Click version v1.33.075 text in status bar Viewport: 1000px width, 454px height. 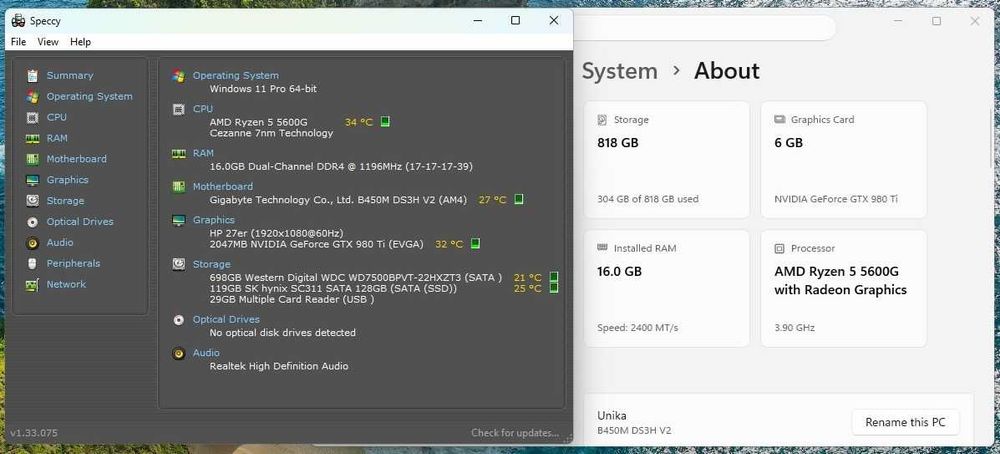34,433
